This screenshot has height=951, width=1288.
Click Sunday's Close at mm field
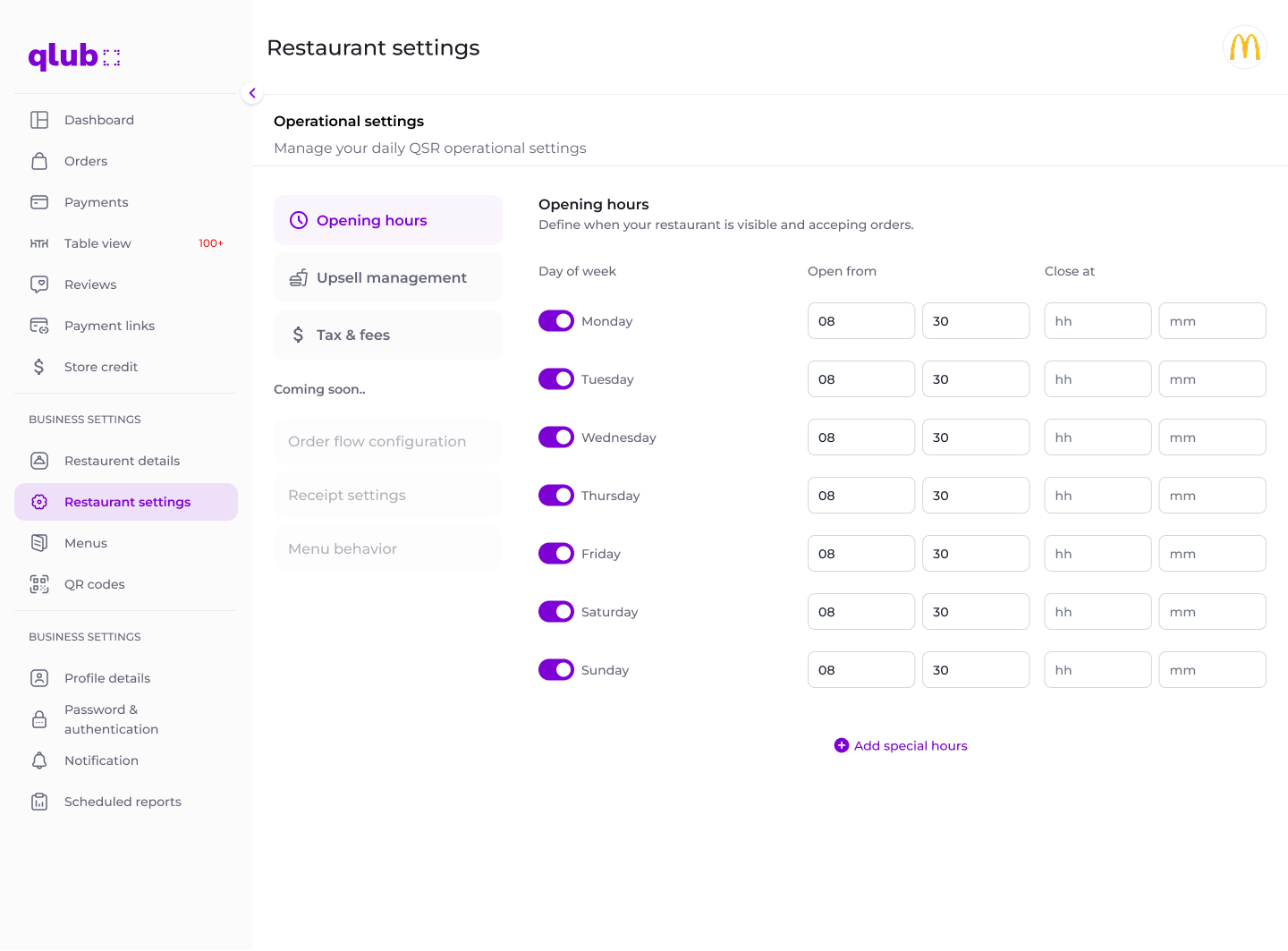coord(1212,670)
